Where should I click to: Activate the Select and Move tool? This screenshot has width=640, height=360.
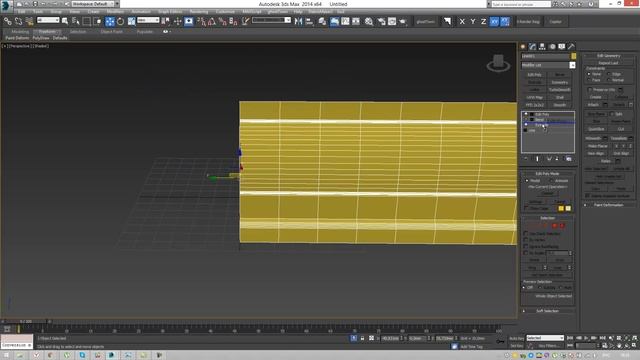[110, 21]
